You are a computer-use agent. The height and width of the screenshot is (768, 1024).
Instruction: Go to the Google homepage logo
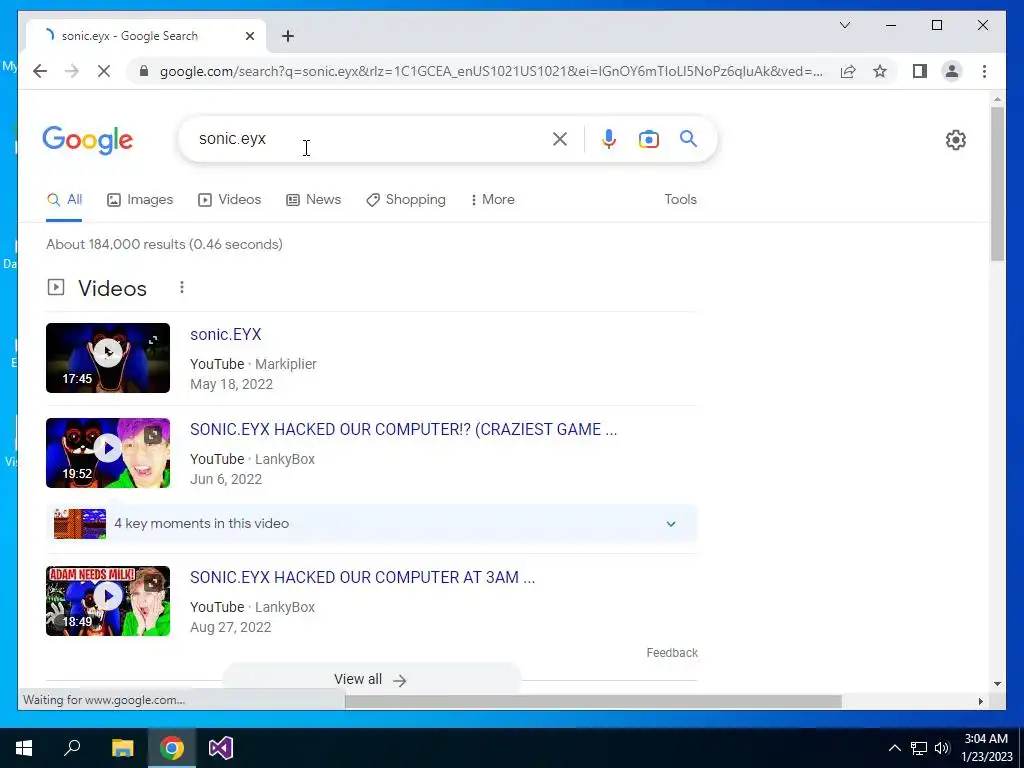coord(88,140)
